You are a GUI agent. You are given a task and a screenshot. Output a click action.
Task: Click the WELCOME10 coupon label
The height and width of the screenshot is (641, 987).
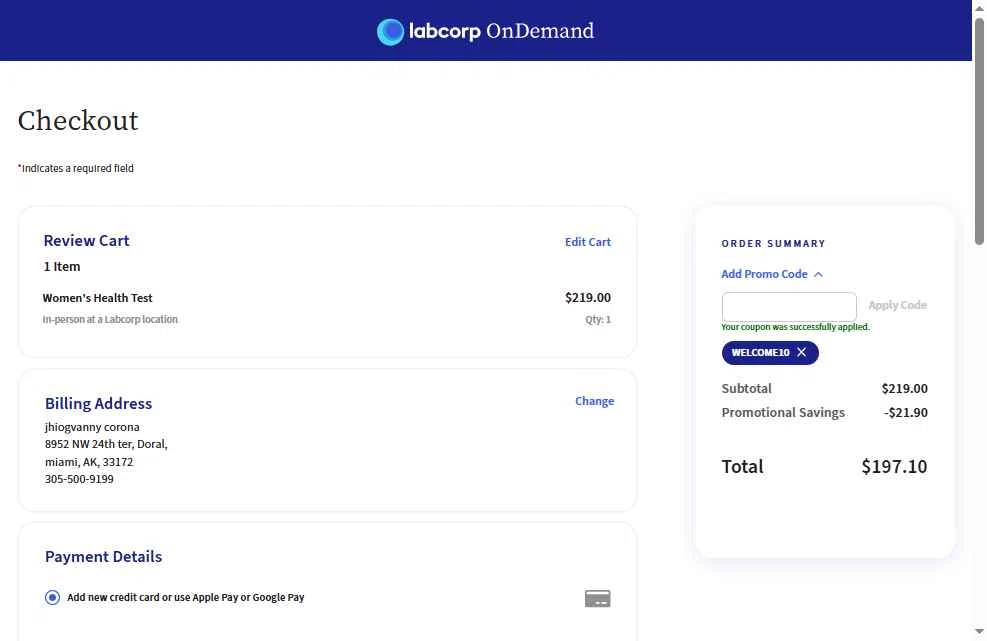tap(760, 353)
